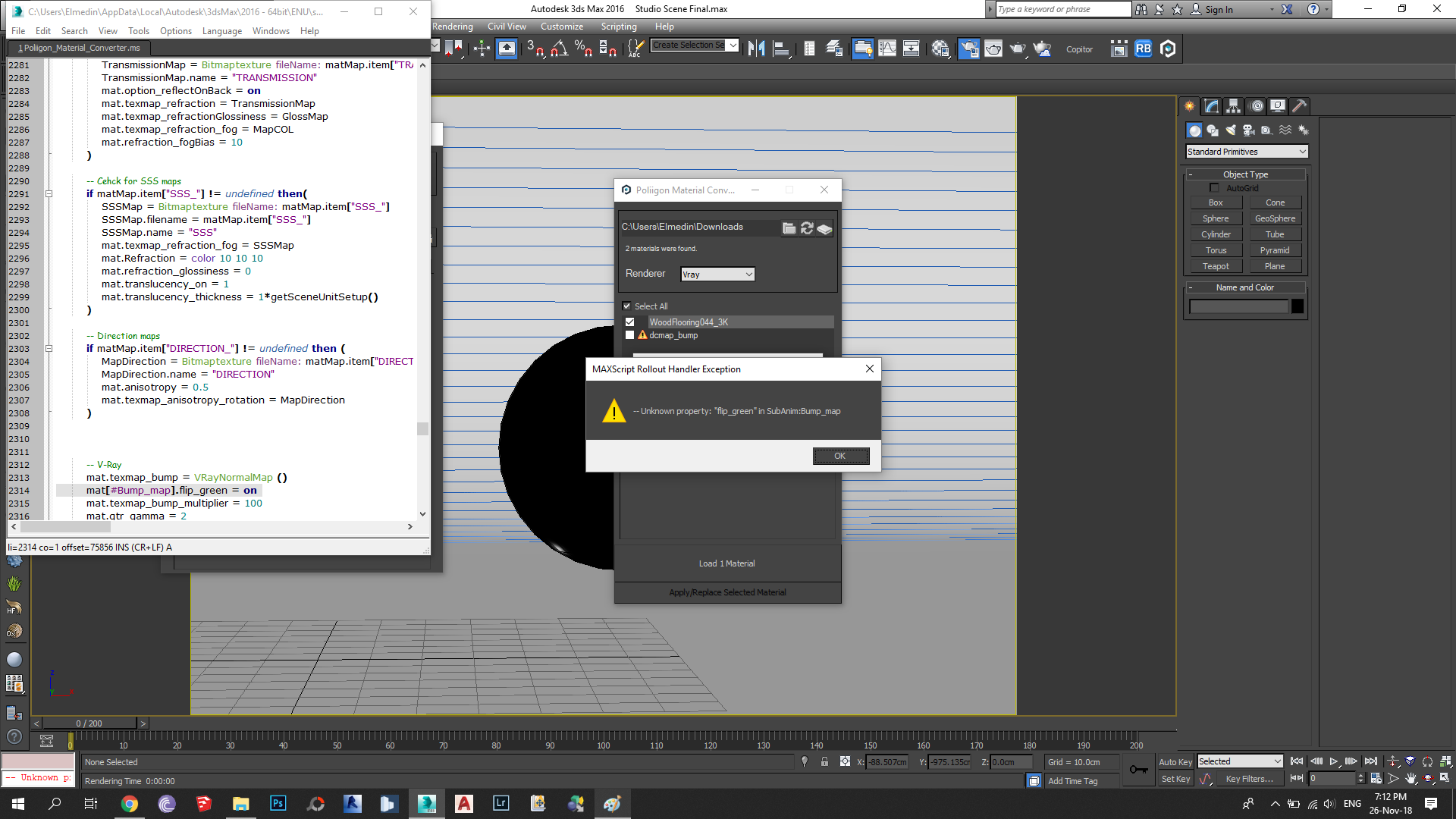Select the Cameras category icon

tap(1248, 130)
